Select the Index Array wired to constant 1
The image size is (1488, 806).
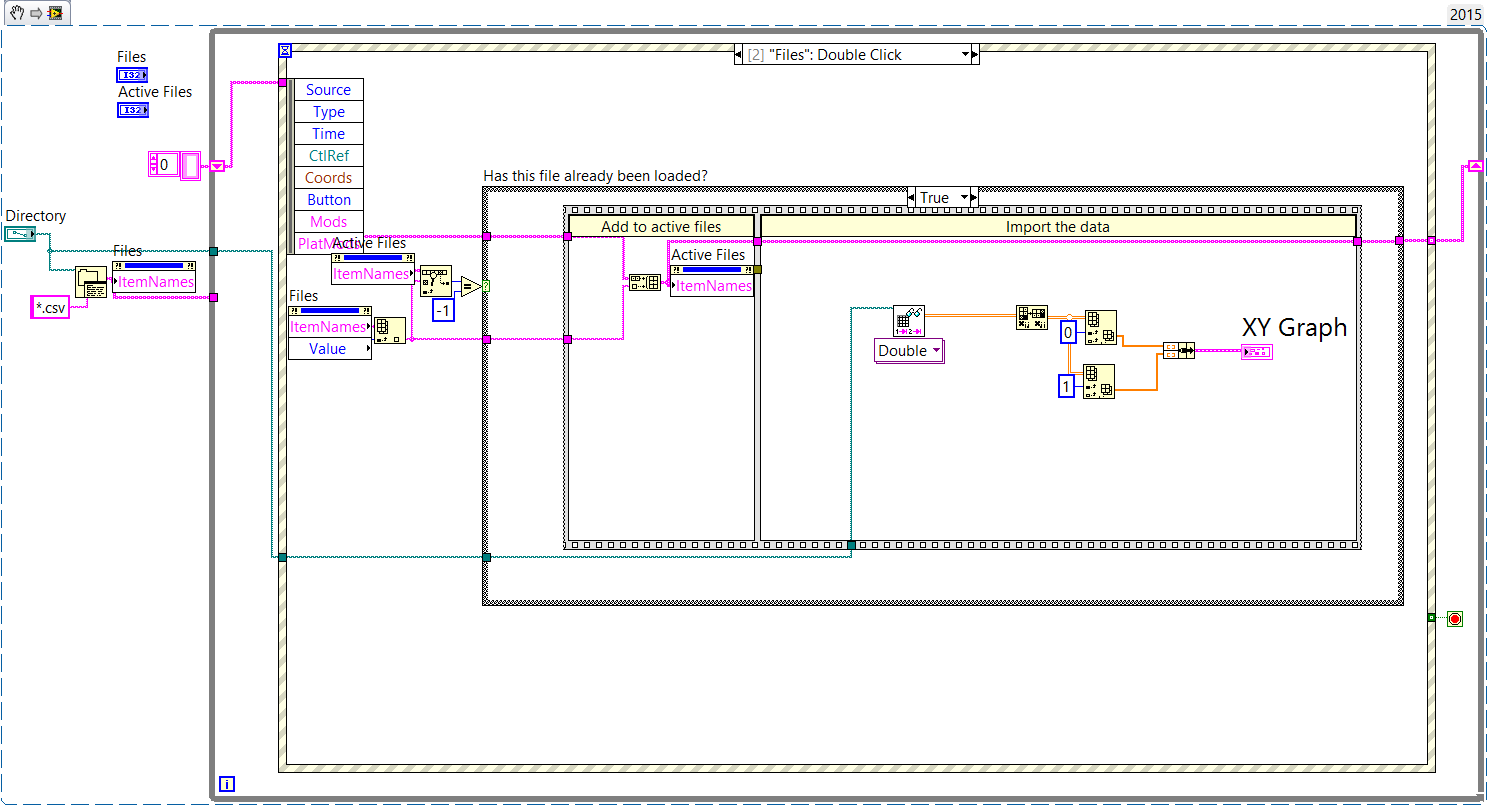click(1100, 382)
